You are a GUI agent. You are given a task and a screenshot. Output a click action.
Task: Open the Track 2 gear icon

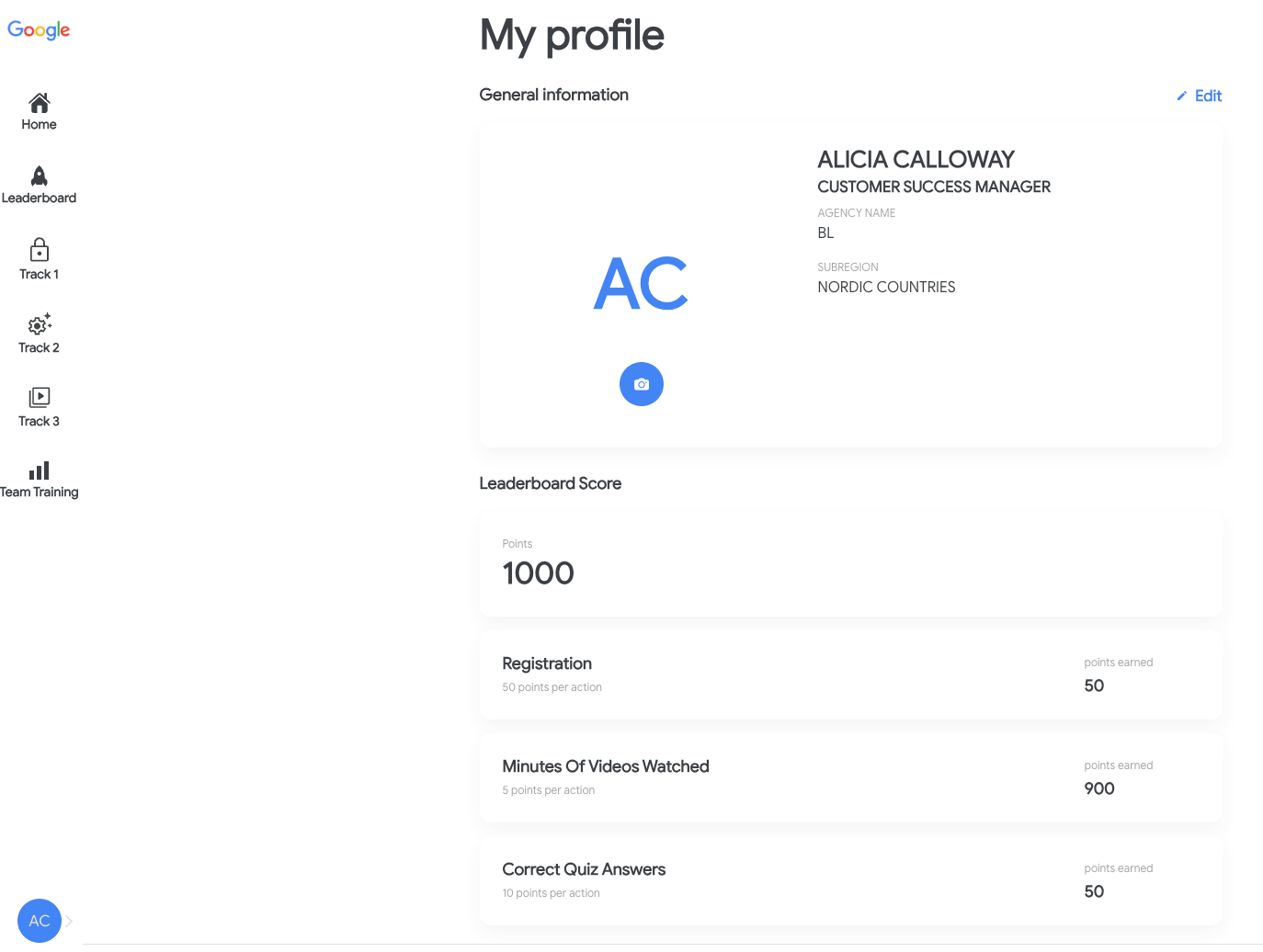[39, 323]
